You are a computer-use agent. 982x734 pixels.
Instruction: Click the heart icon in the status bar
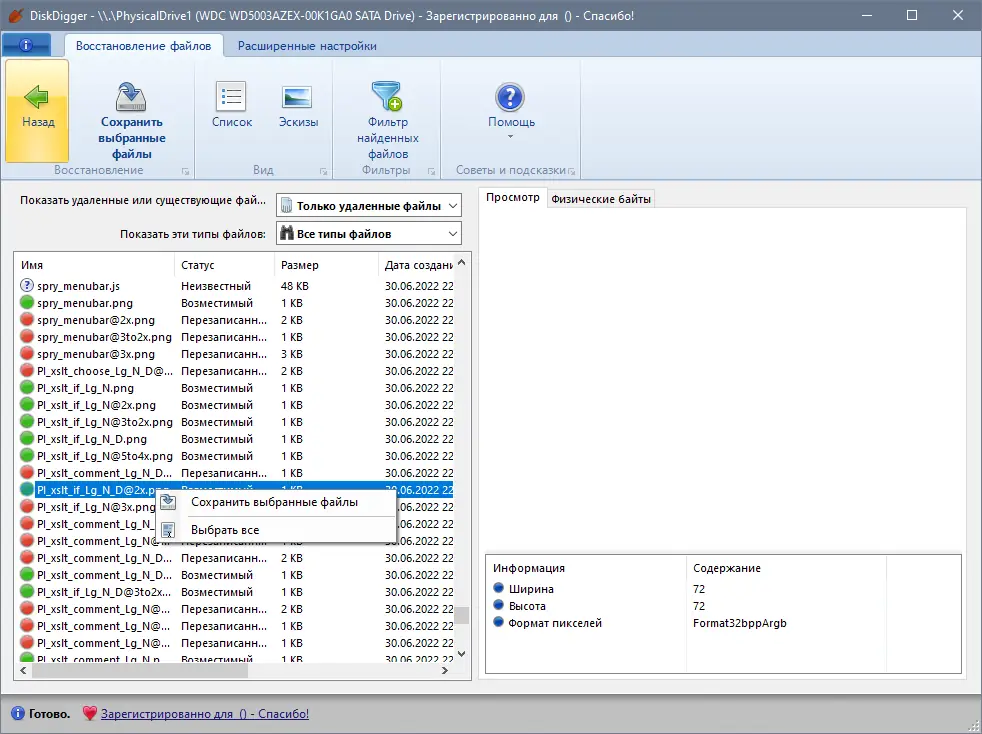coord(89,714)
